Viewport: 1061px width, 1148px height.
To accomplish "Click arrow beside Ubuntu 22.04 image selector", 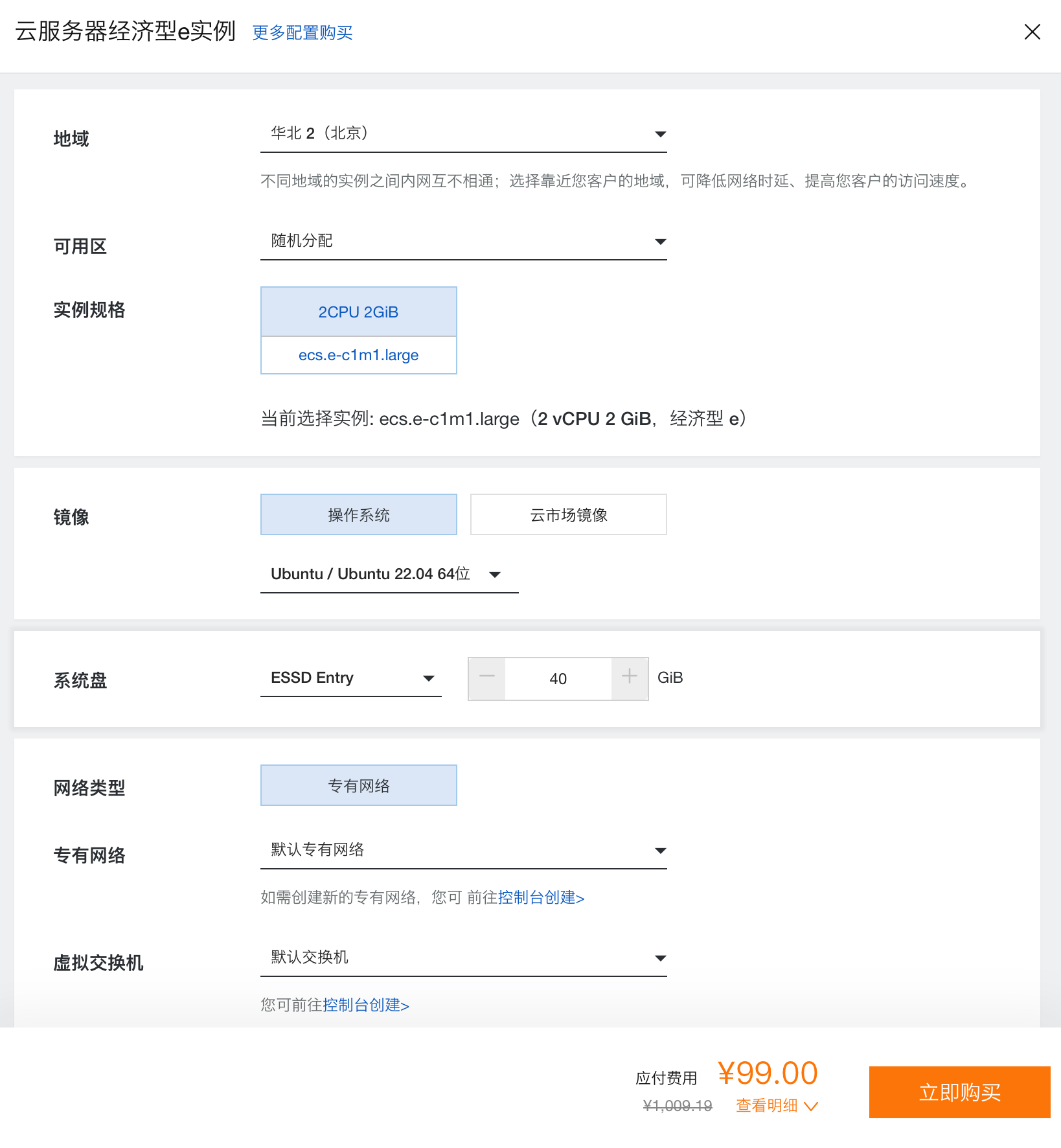I will pyautogui.click(x=495, y=575).
